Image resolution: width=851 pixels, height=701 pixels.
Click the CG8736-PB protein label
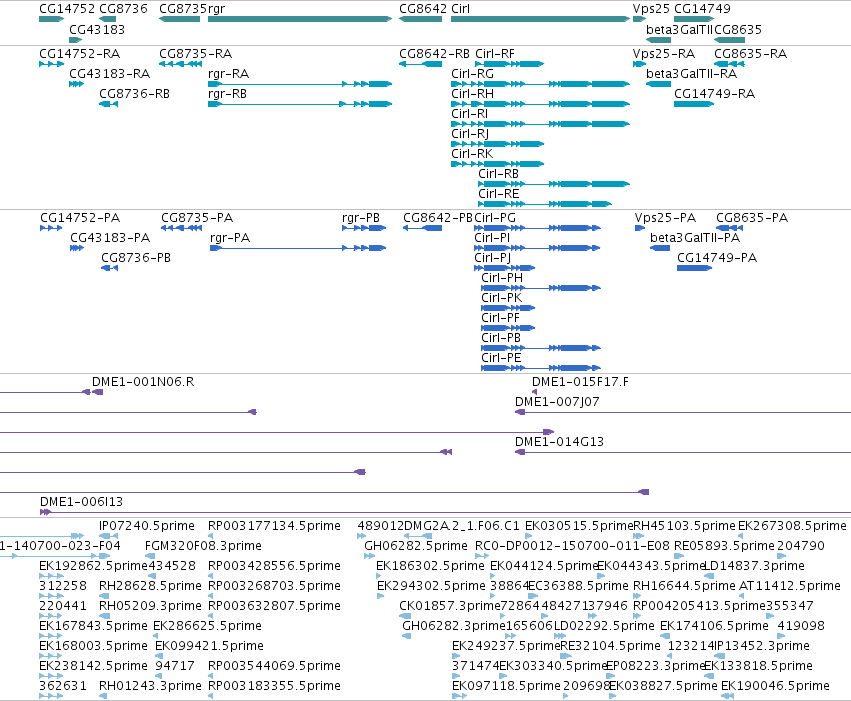click(136, 258)
